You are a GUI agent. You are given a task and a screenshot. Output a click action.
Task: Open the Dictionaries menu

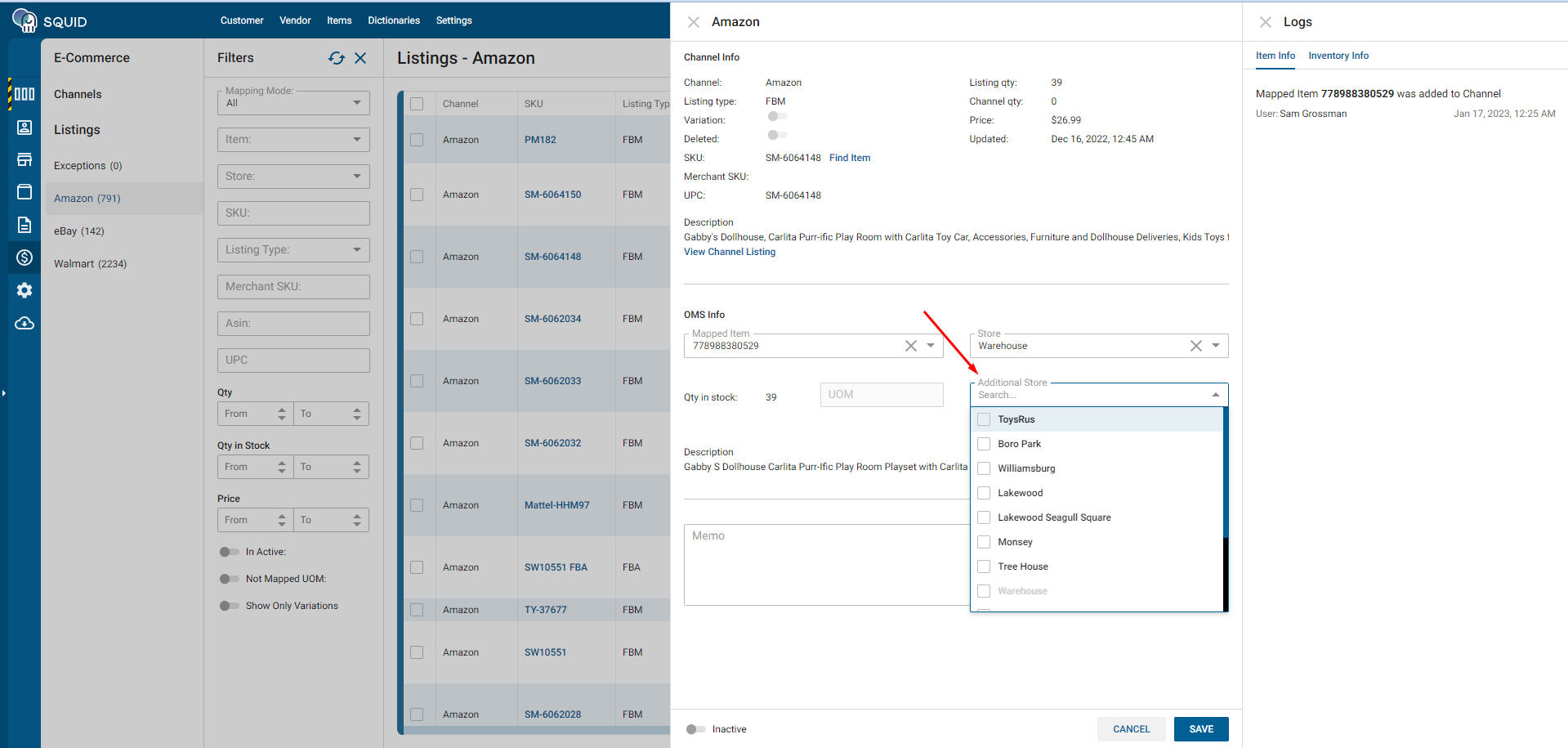point(394,20)
